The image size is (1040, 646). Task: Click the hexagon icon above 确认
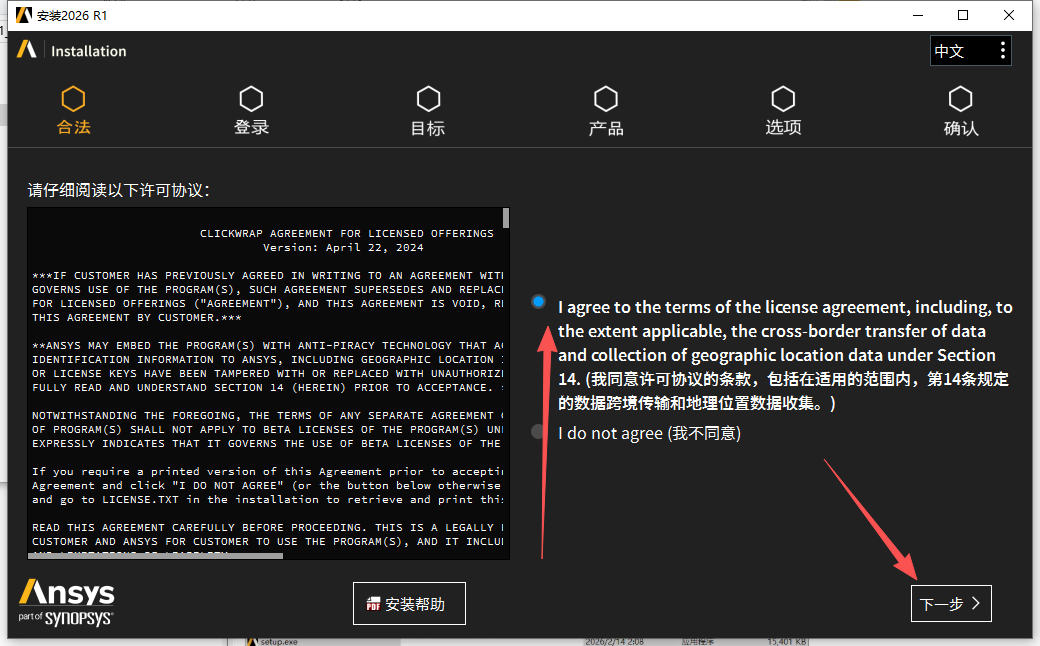tap(960, 99)
